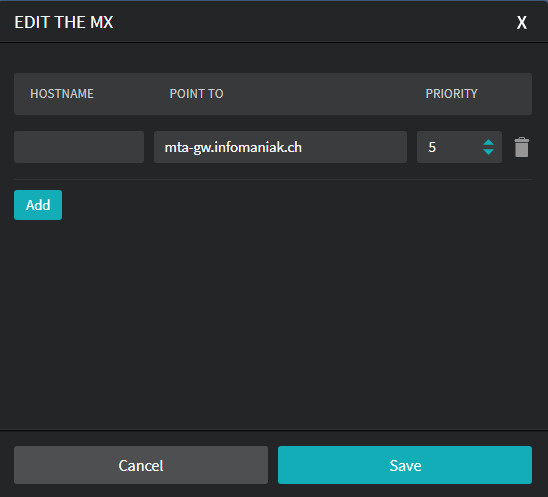Viewport: 548px width, 497px height.
Task: Save the MX record changes
Action: 405,465
